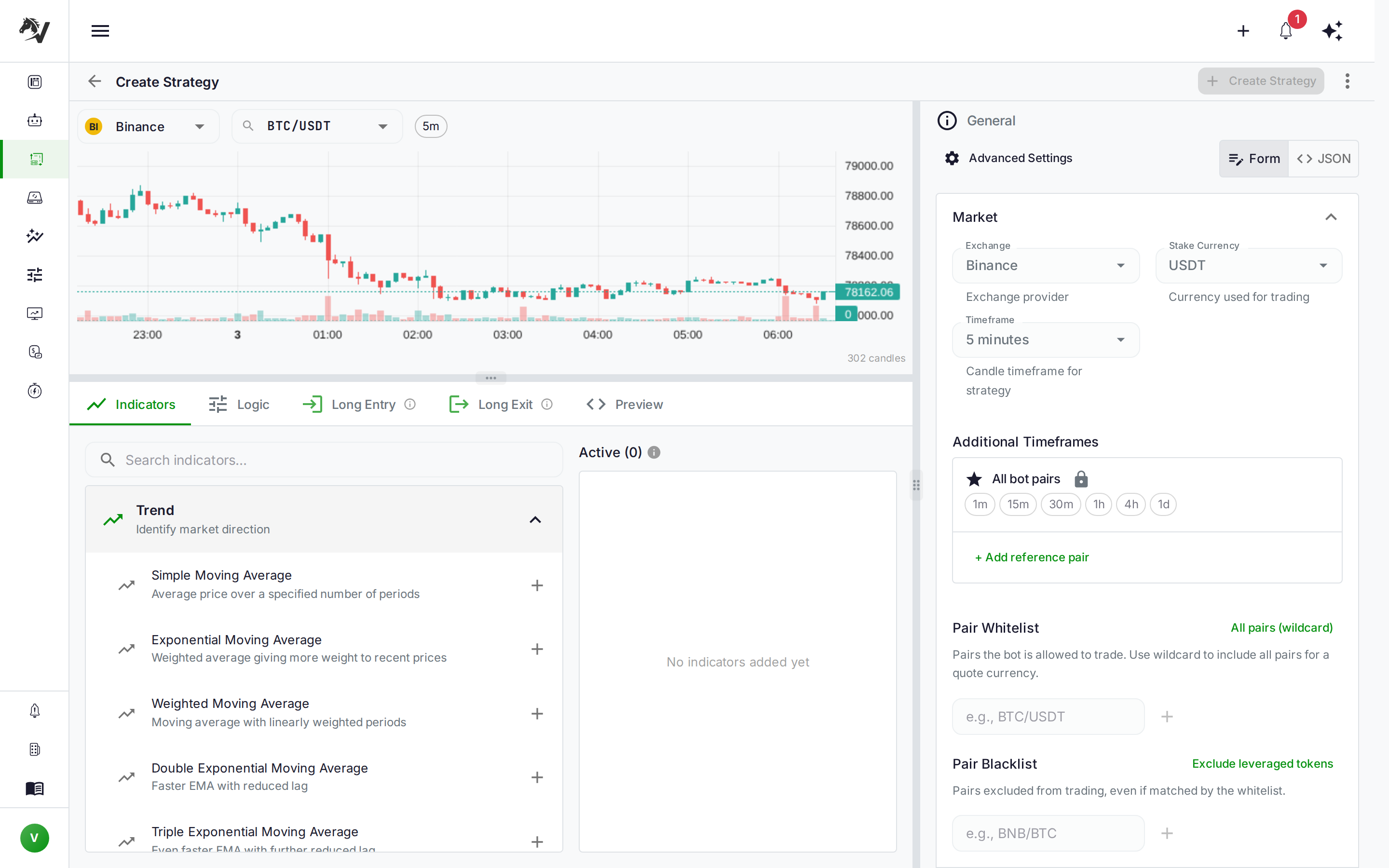Open the alerts bell icon near sidebar bottom

(34, 711)
